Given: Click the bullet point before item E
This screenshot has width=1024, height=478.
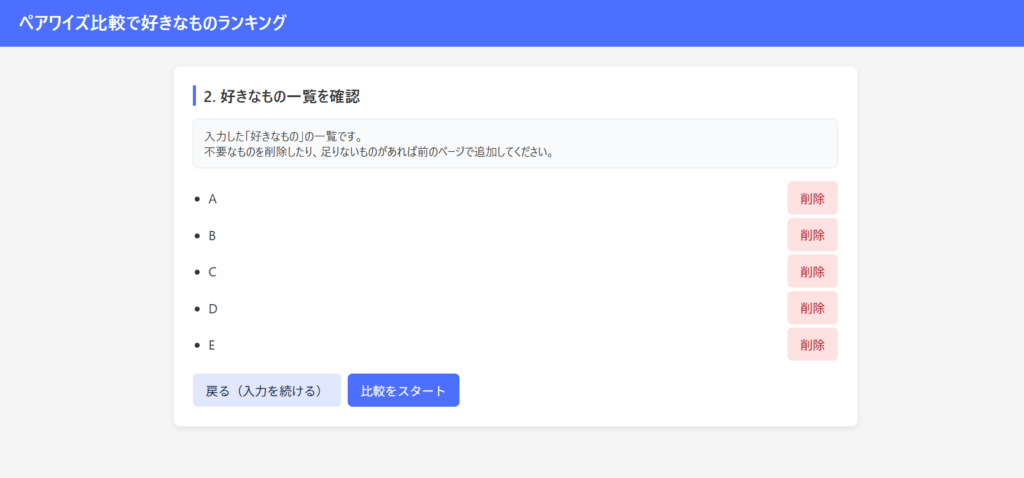Looking at the screenshot, I should [x=197, y=345].
